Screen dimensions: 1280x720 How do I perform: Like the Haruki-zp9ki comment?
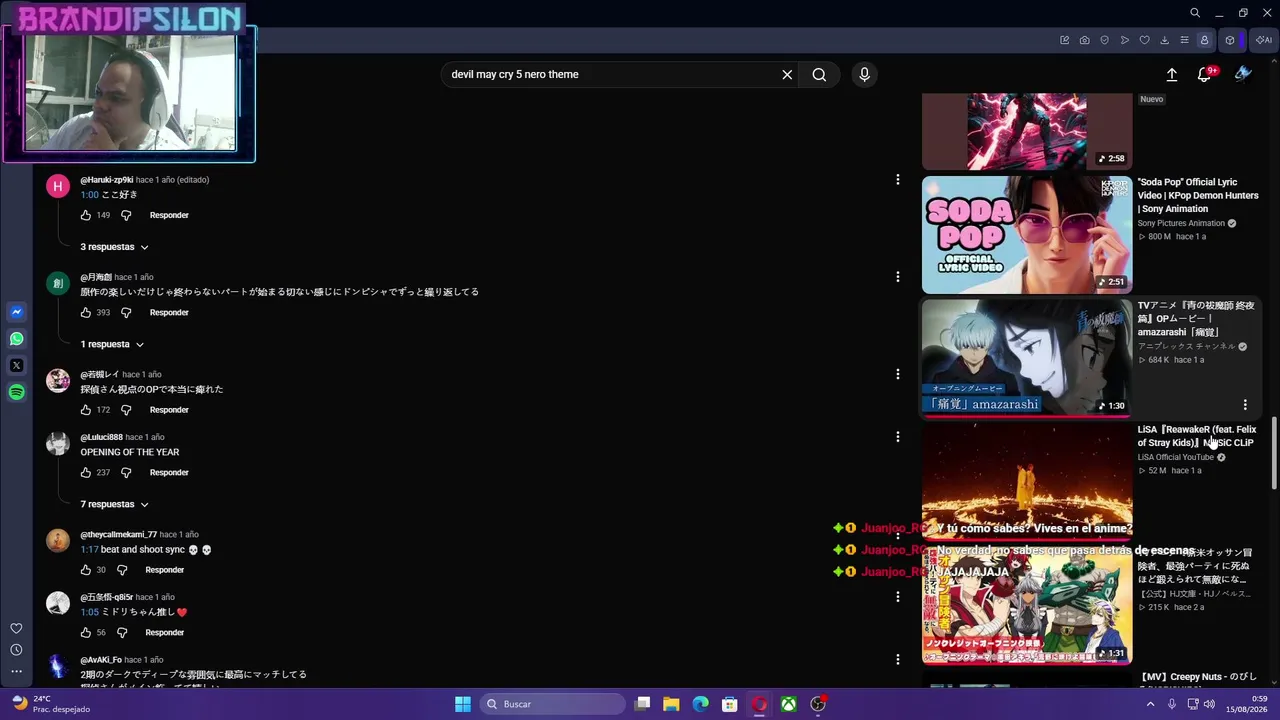tap(86, 215)
